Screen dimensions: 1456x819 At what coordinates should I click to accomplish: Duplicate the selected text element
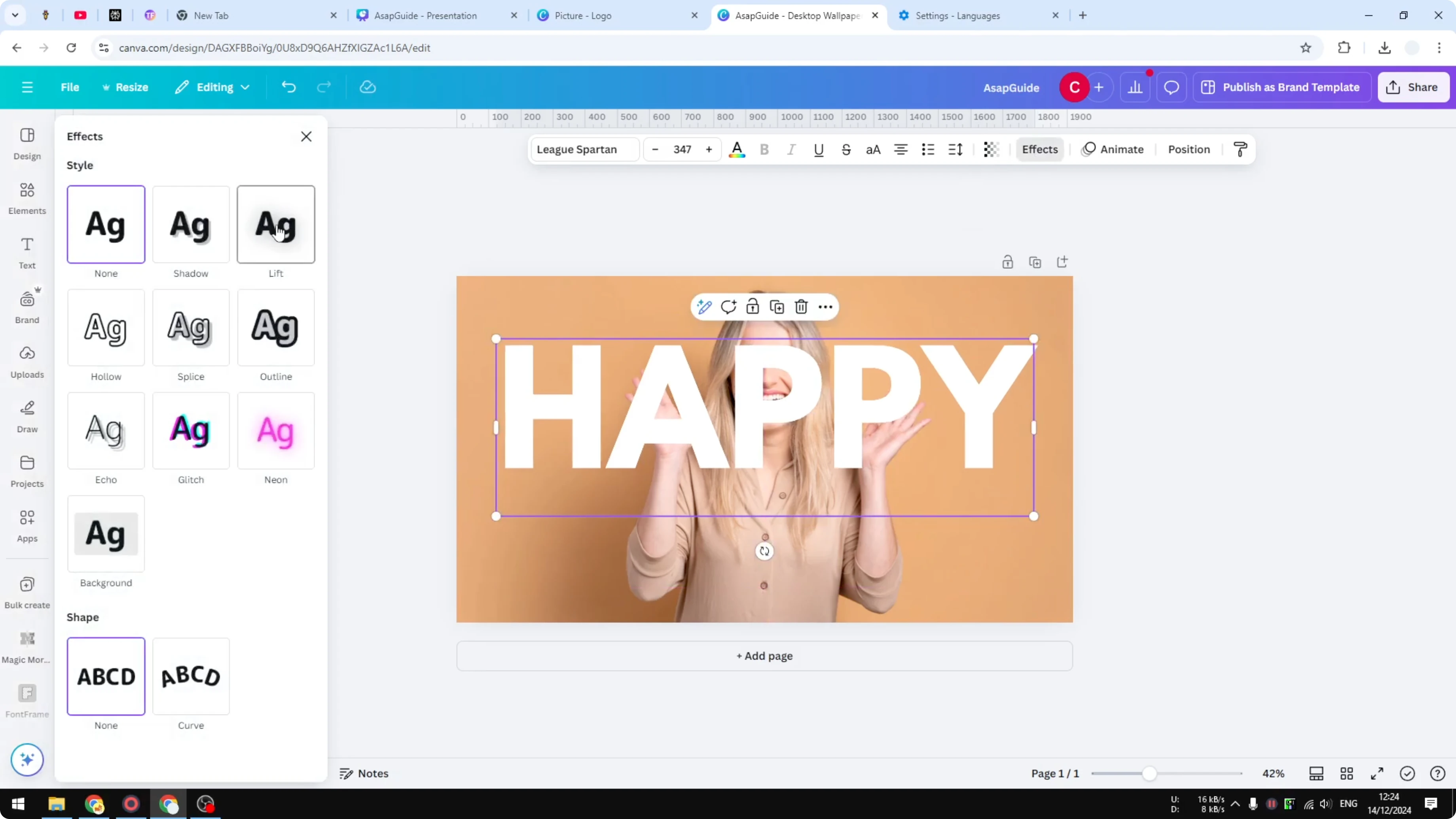pyautogui.click(x=777, y=306)
